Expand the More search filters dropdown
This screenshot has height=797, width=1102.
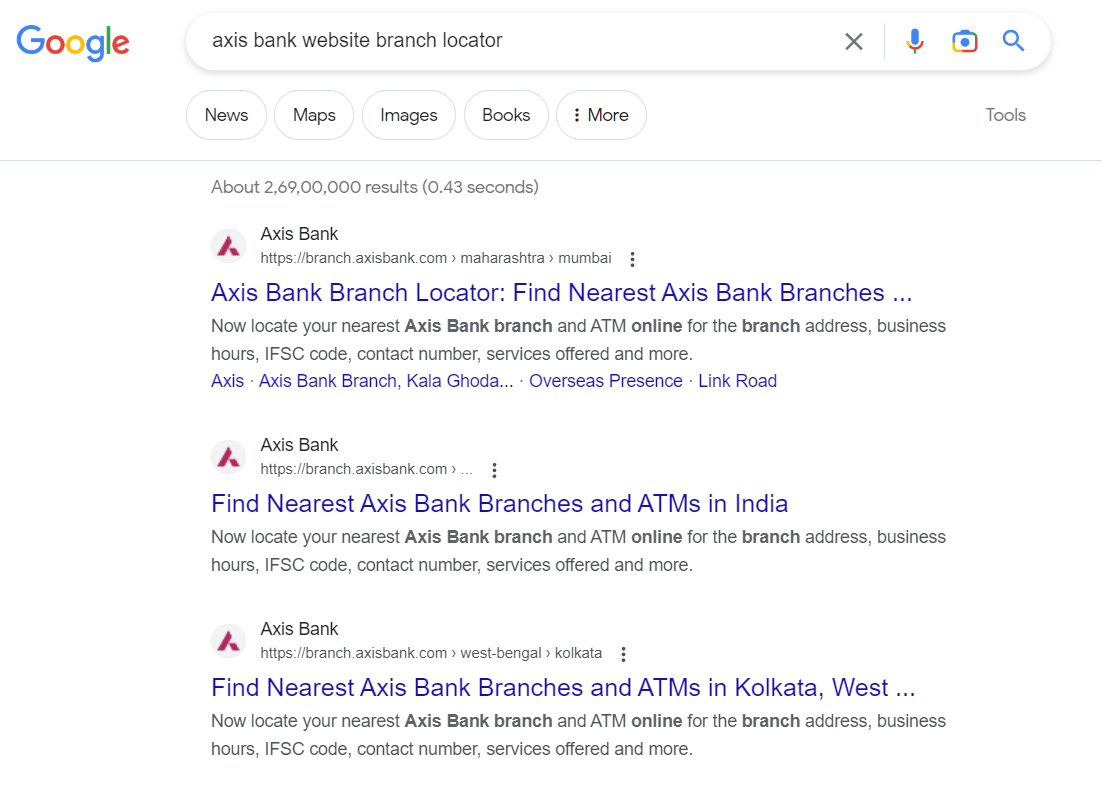click(601, 115)
